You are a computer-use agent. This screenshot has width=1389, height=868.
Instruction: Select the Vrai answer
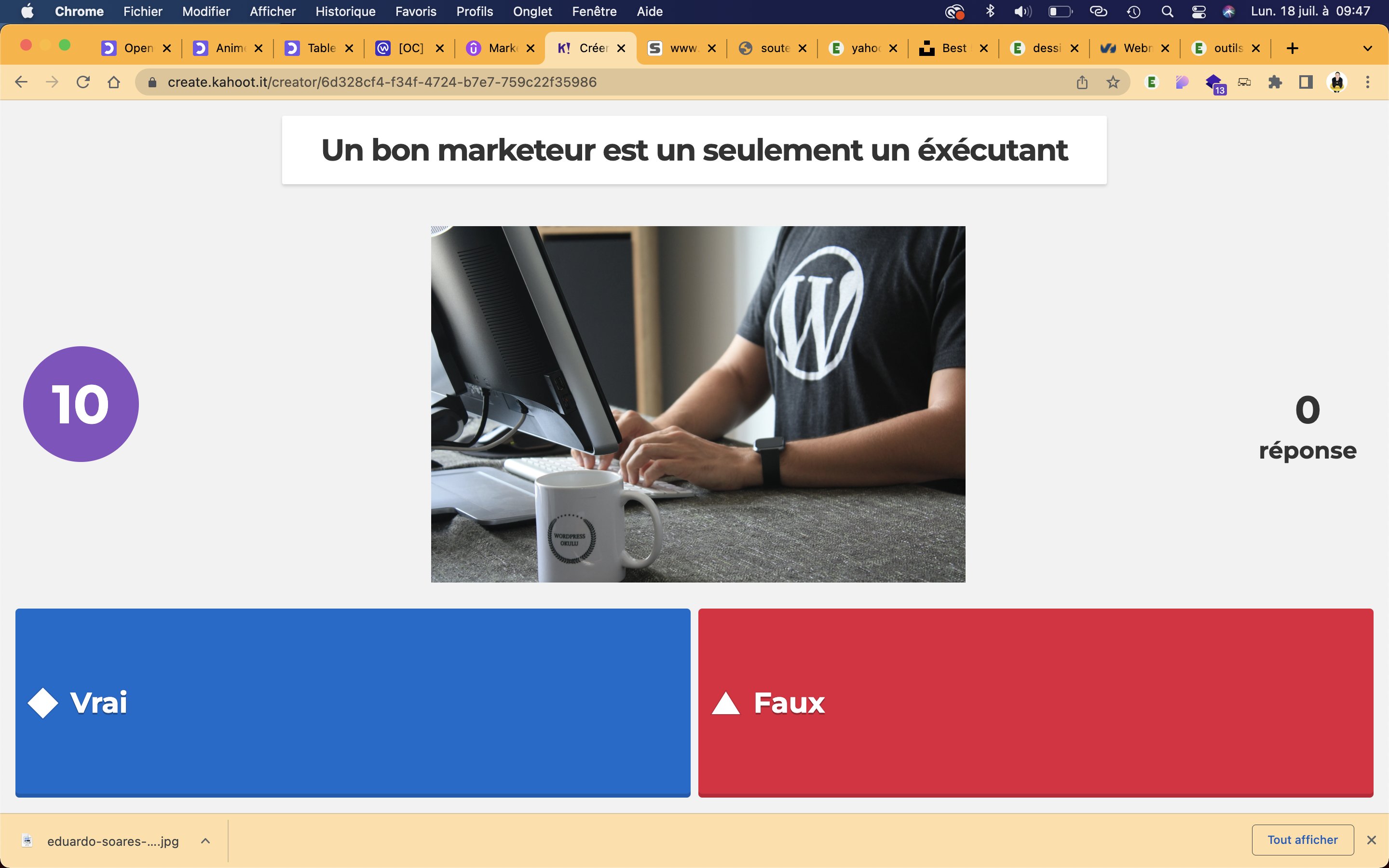click(353, 702)
